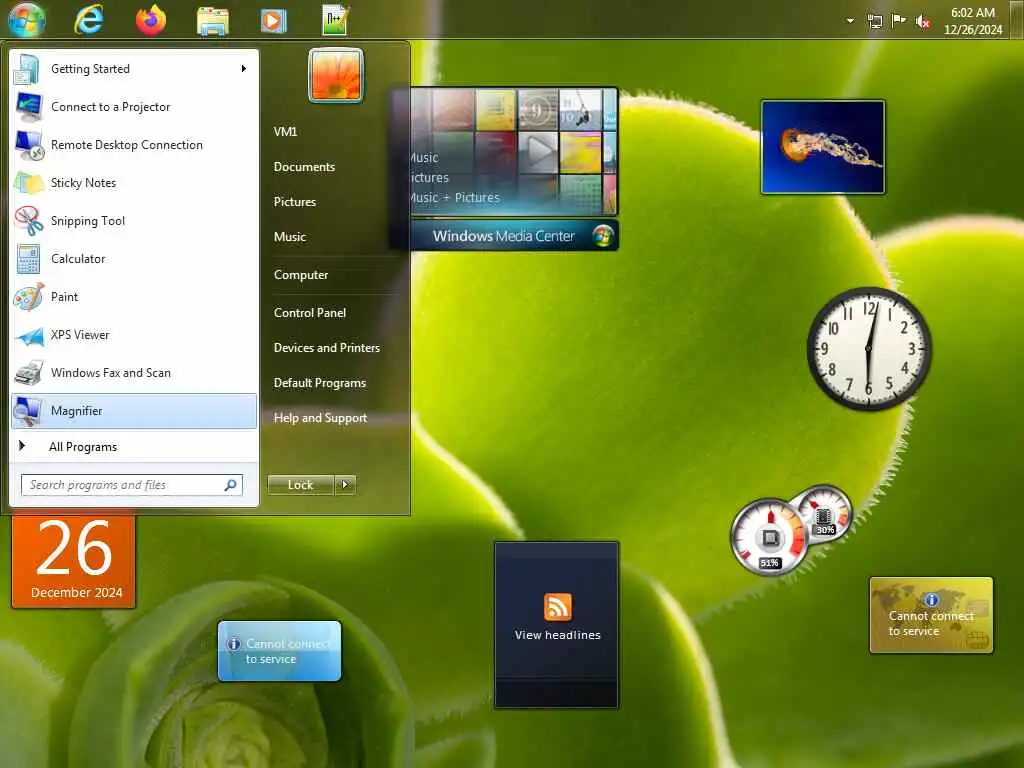Viewport: 1024px width, 768px height.
Task: Click the Calculator icon
Action: tap(29, 259)
